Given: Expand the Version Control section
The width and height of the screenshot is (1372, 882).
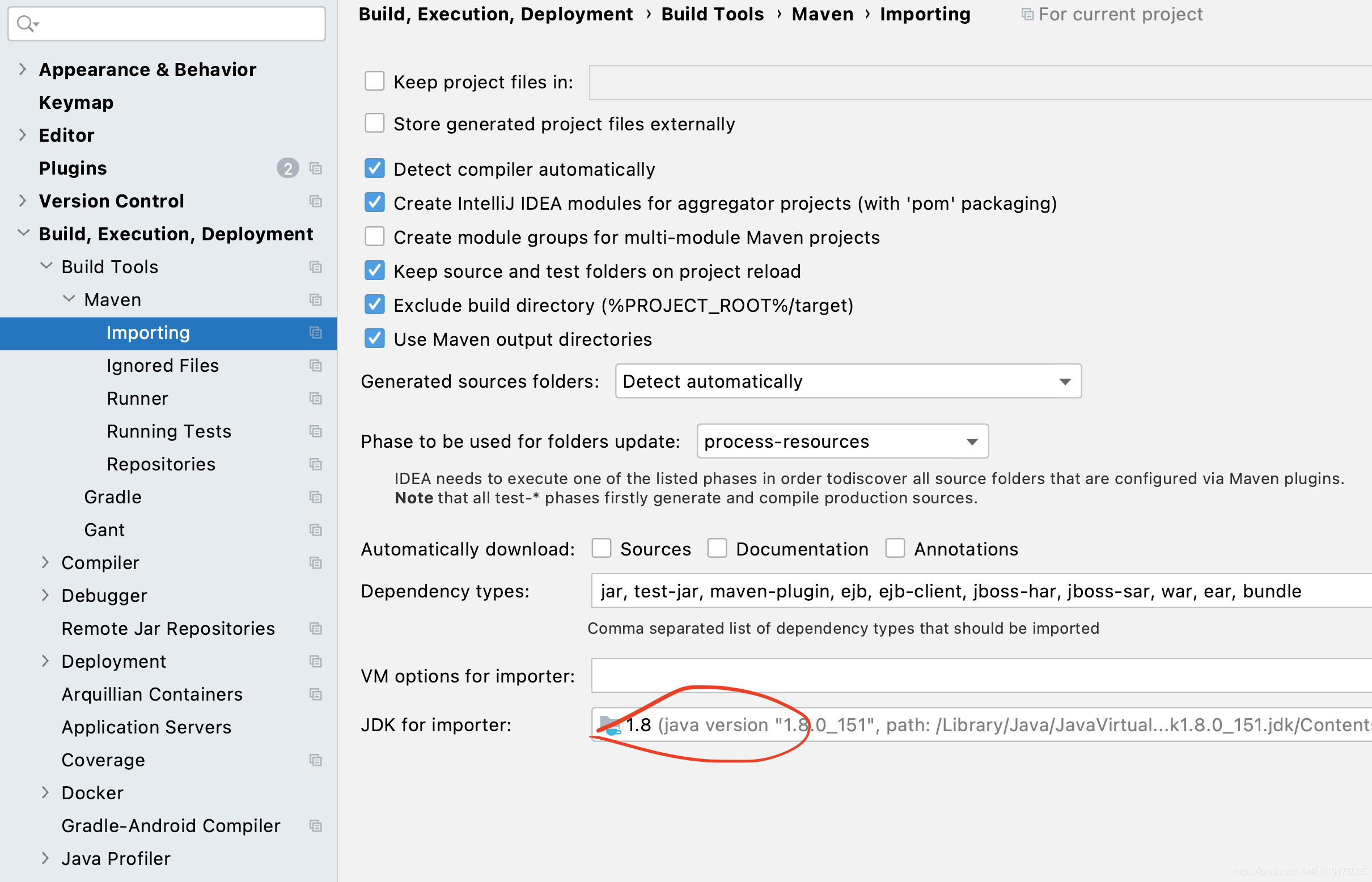Looking at the screenshot, I should click(22, 201).
